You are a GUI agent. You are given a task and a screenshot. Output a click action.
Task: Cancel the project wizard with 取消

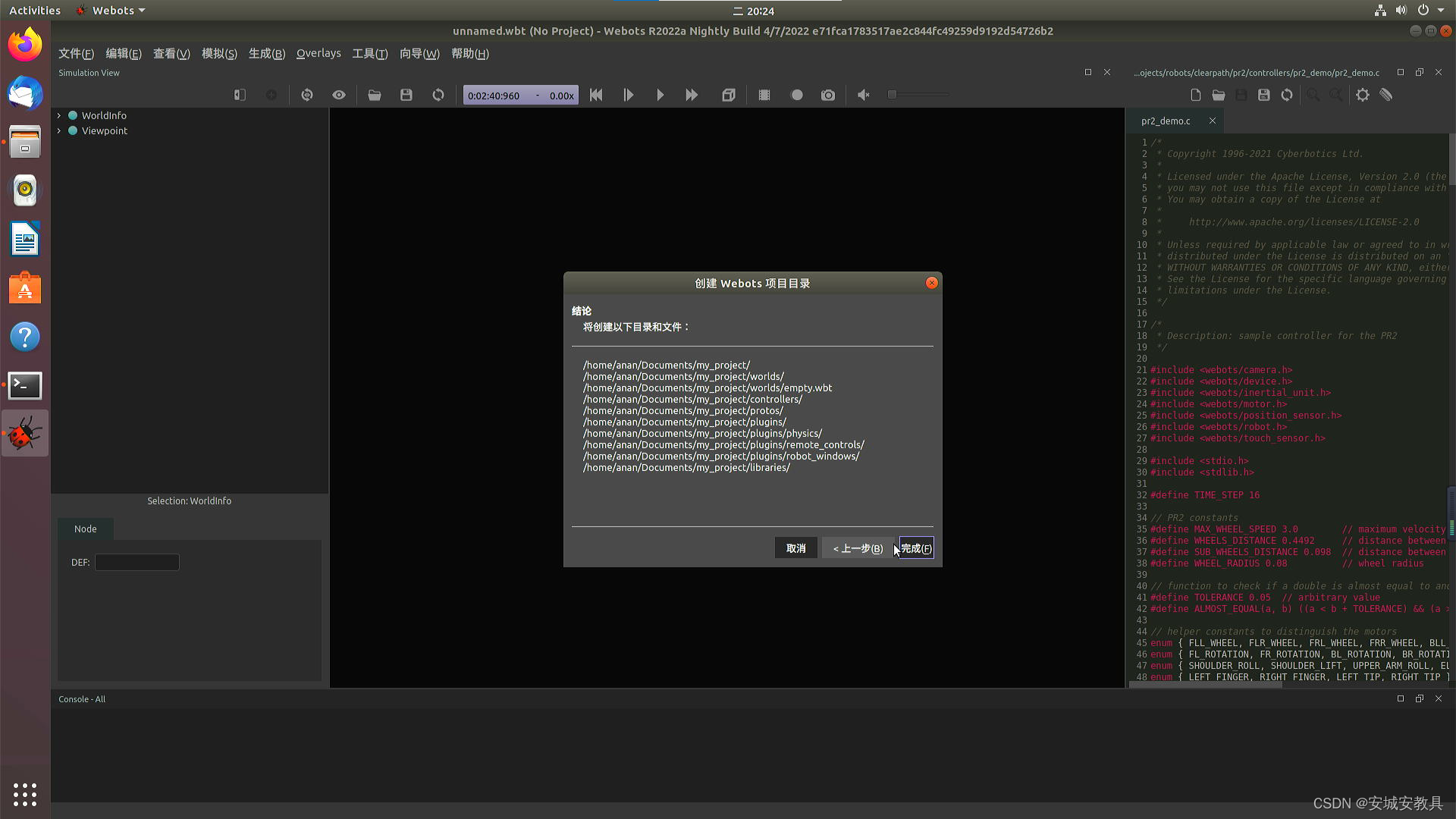(795, 548)
